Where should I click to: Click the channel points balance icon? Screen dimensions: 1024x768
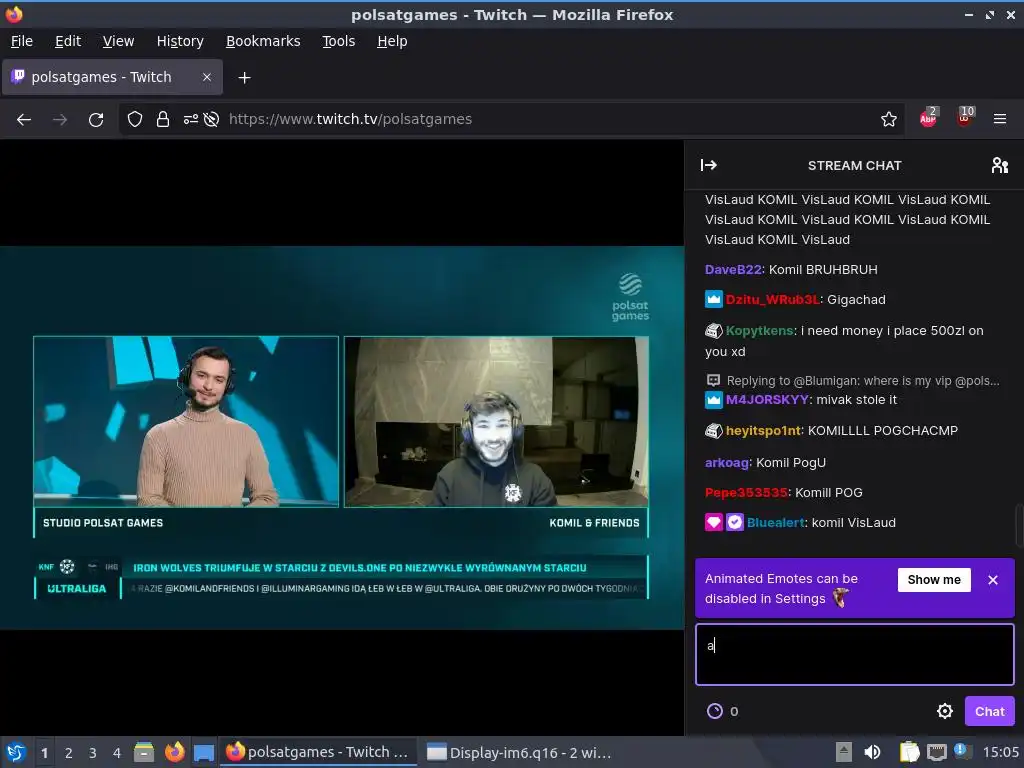tap(715, 711)
